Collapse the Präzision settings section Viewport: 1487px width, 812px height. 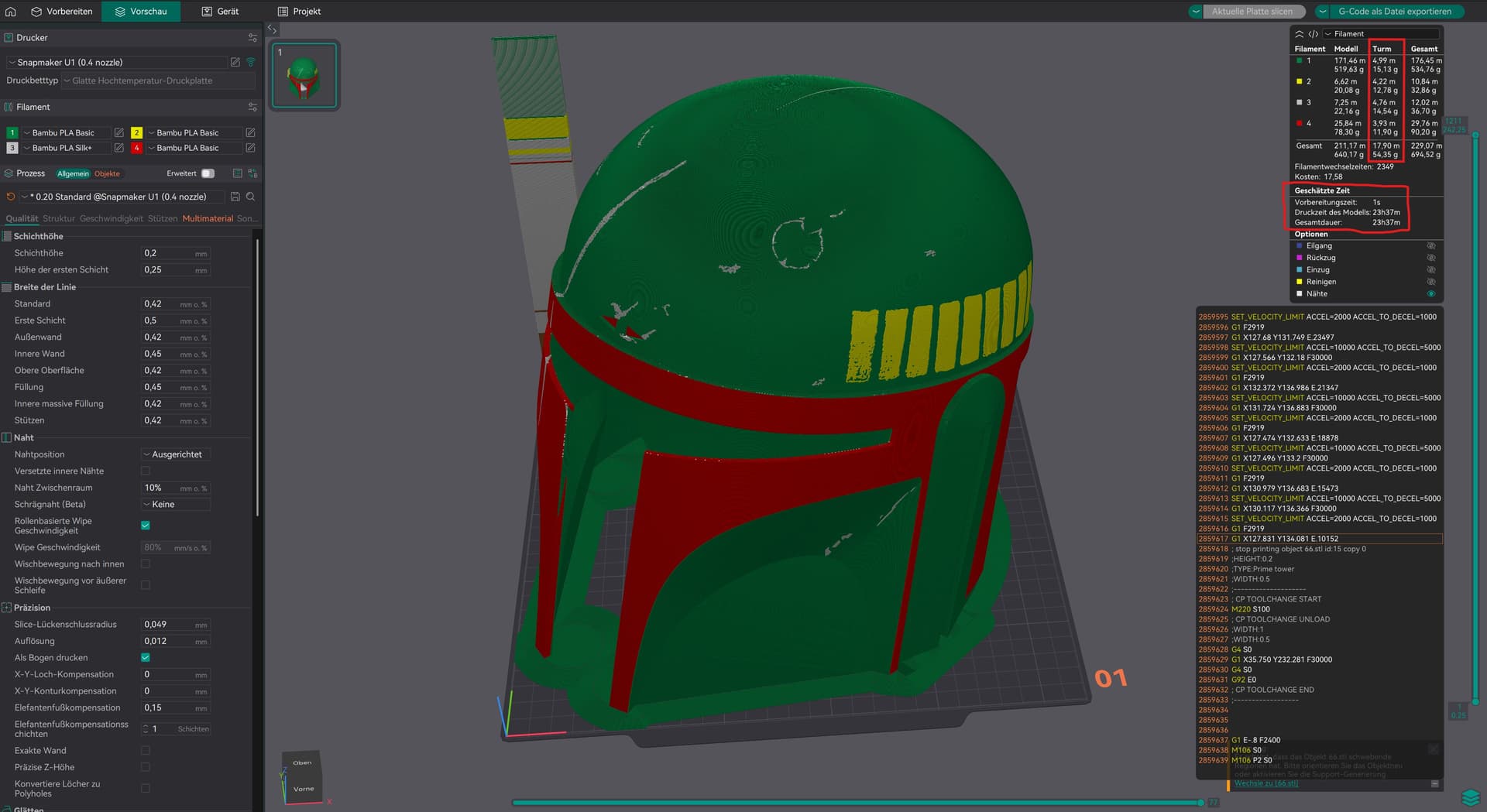(x=32, y=608)
